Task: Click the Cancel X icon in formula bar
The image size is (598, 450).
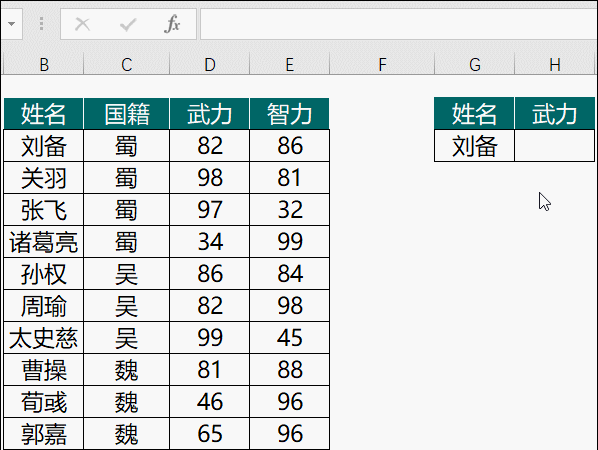Action: 82,24
